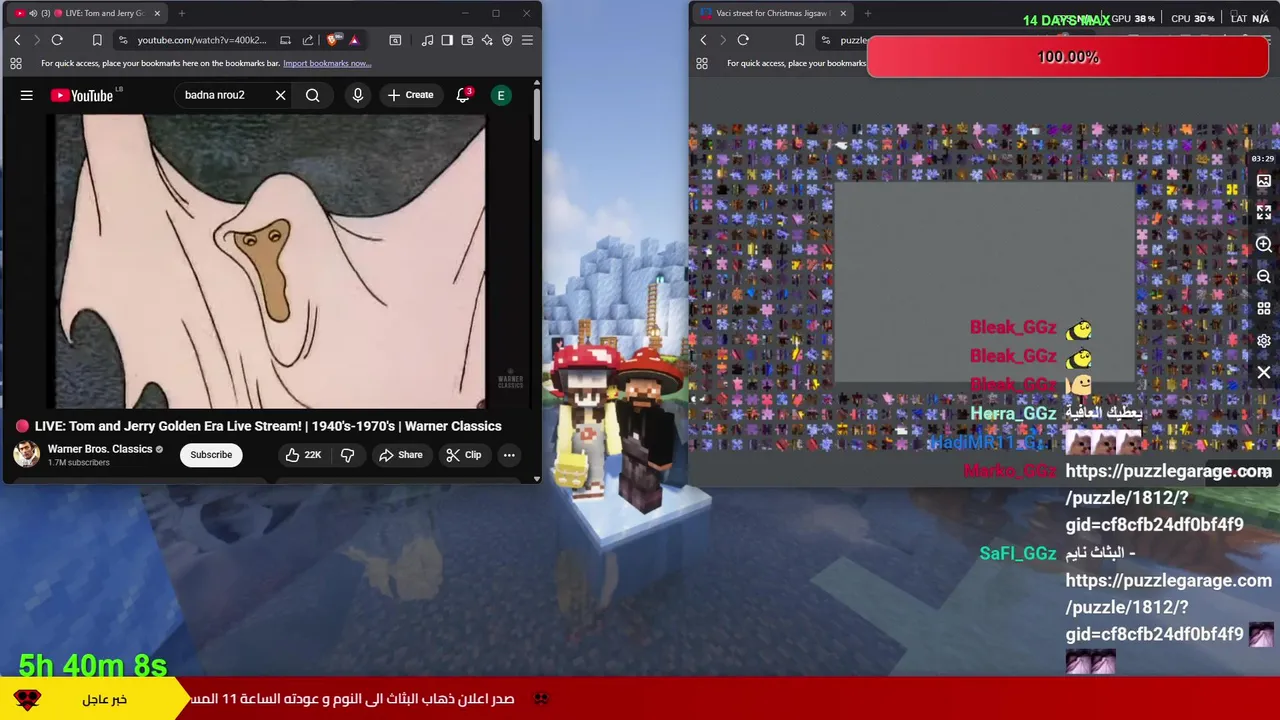Screen dimensions: 1280x720
Task: Open the puzzle settings gear
Action: pyautogui.click(x=1264, y=341)
